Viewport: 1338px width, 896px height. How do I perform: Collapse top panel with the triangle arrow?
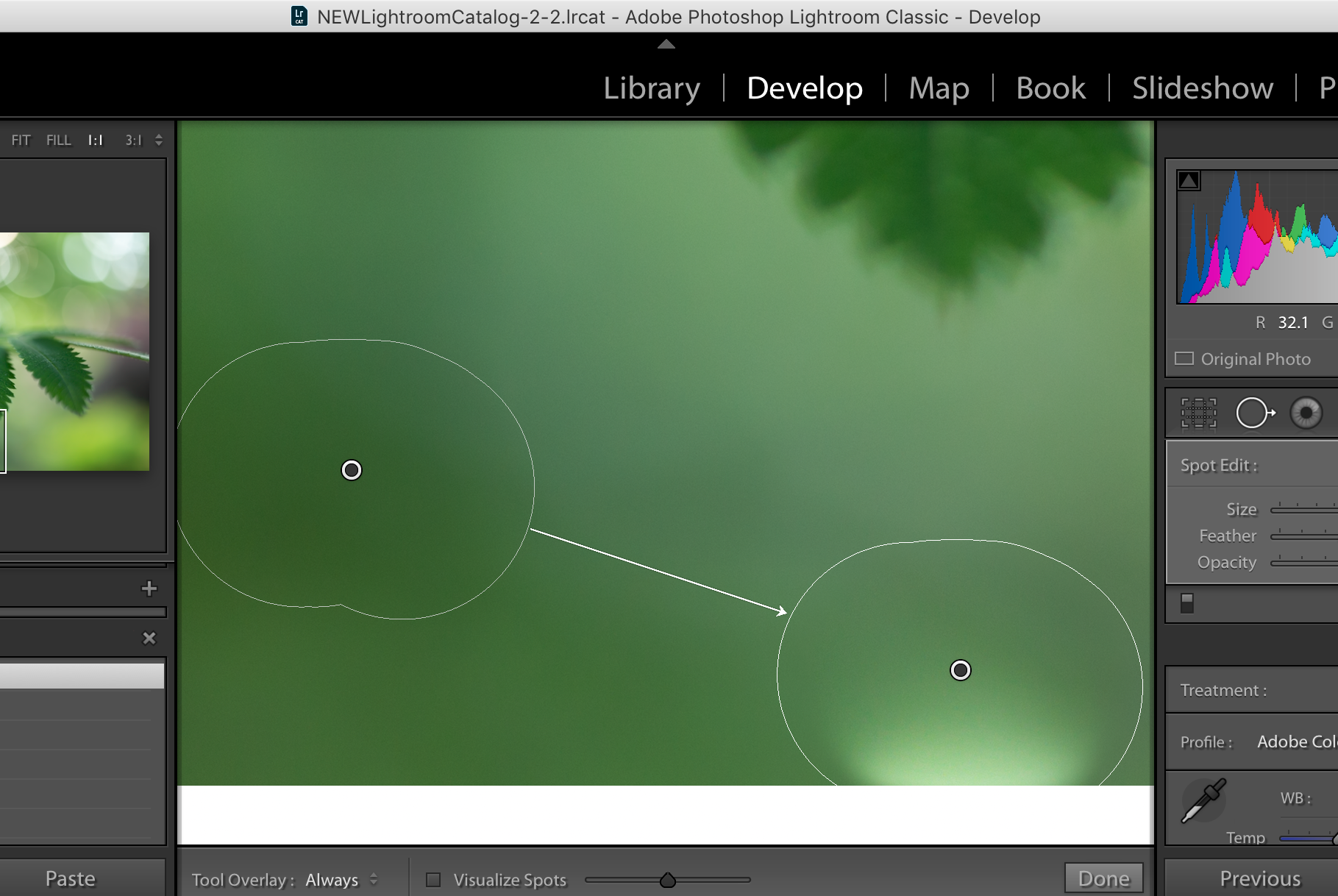pos(666,44)
